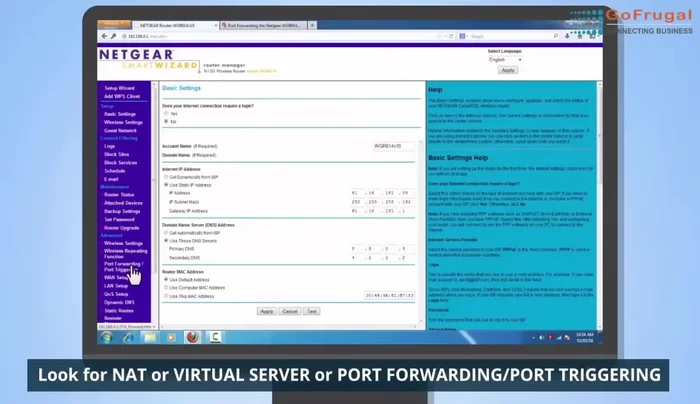Open E-mail in sidebar
This screenshot has height=404, width=700.
tap(111, 179)
